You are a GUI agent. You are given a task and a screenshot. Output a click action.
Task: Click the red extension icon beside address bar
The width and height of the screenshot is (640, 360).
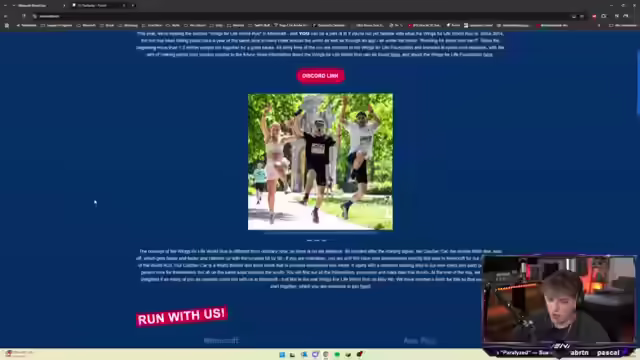click(x=594, y=16)
